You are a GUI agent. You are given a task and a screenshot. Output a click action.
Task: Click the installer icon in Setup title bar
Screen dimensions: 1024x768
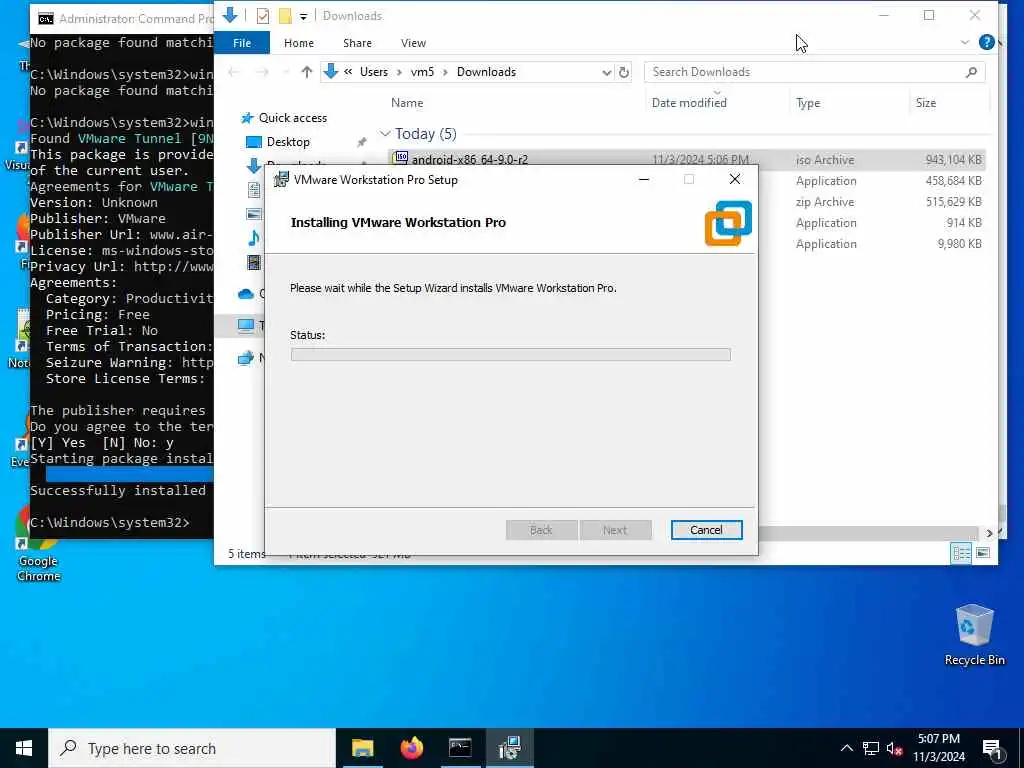pyautogui.click(x=281, y=180)
